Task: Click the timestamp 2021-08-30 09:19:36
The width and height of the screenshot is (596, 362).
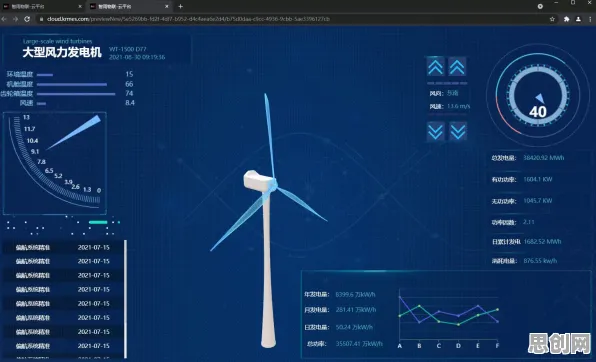Action: point(137,57)
